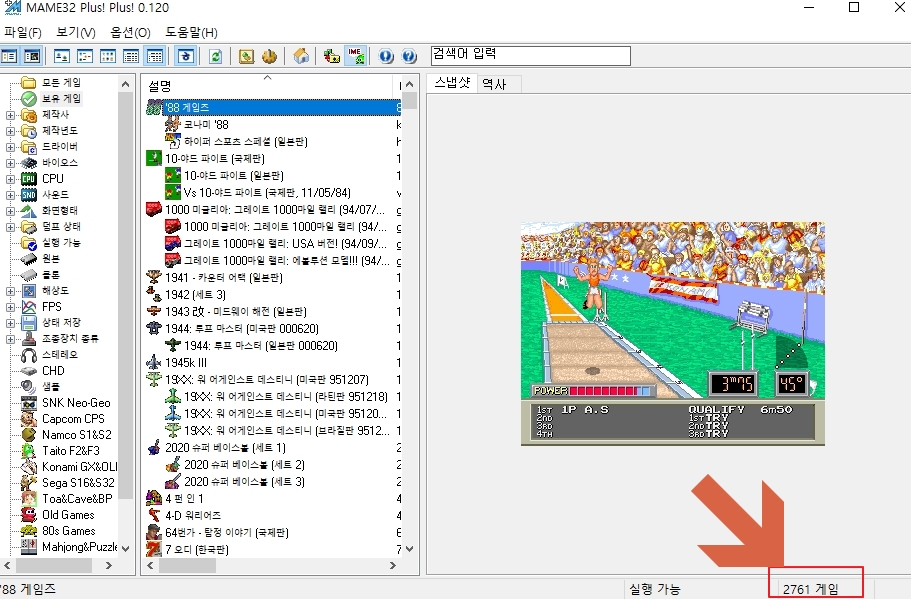Select the 모든 게임 folder
Viewport: 911px width, 599px height.
[x=61, y=83]
